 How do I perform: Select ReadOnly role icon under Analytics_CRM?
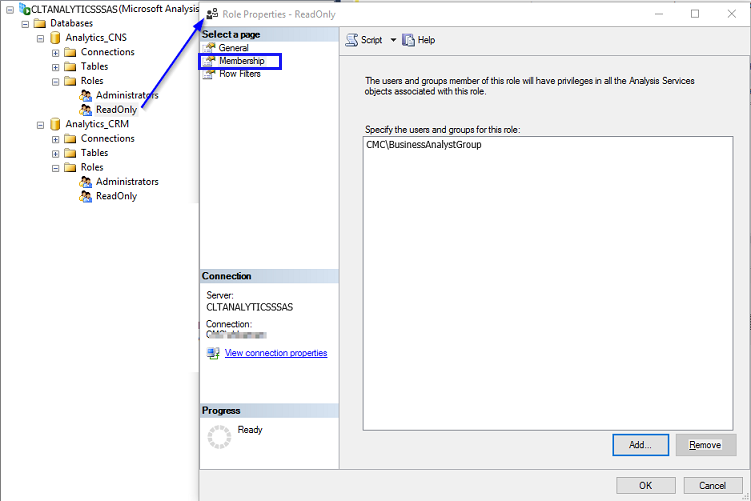tap(86, 197)
